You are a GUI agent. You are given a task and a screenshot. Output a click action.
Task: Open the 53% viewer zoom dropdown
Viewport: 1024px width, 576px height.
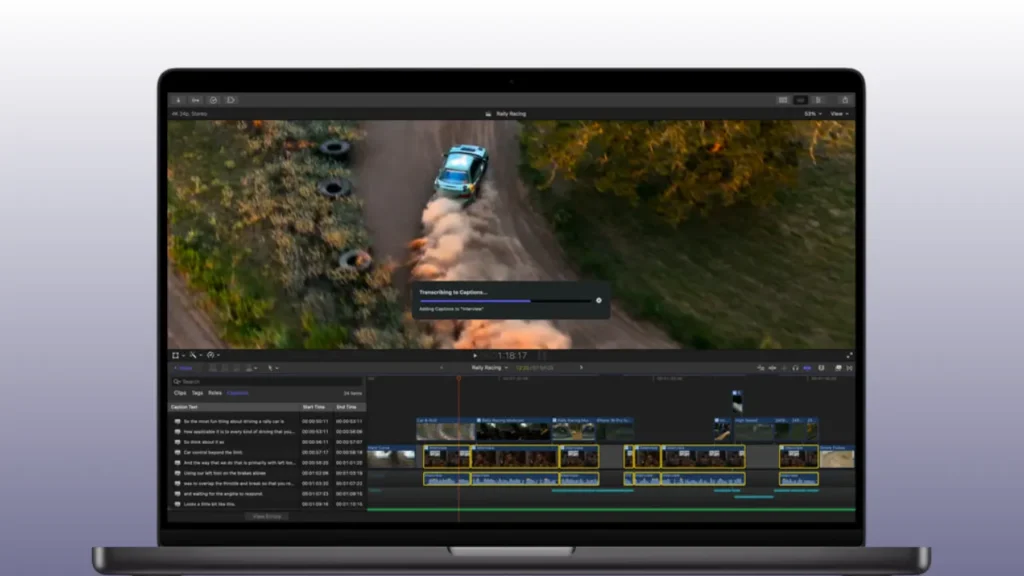(811, 114)
